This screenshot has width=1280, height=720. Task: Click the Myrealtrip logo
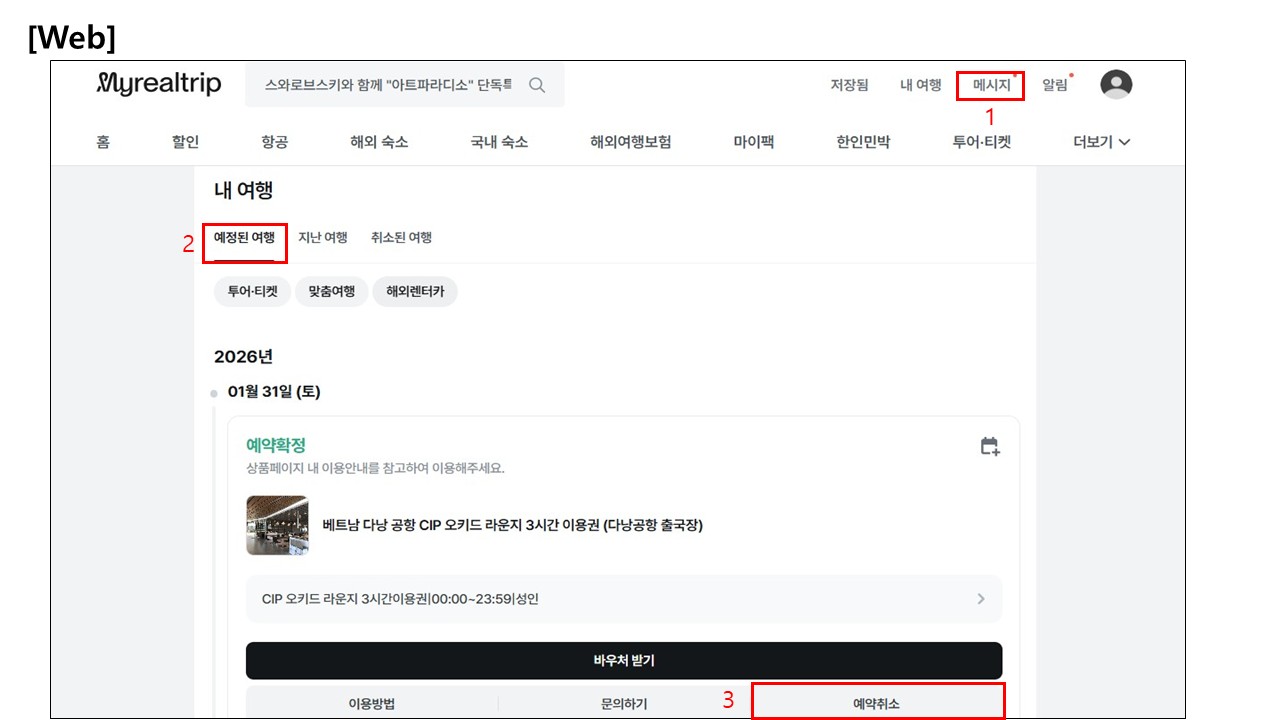[x=159, y=84]
